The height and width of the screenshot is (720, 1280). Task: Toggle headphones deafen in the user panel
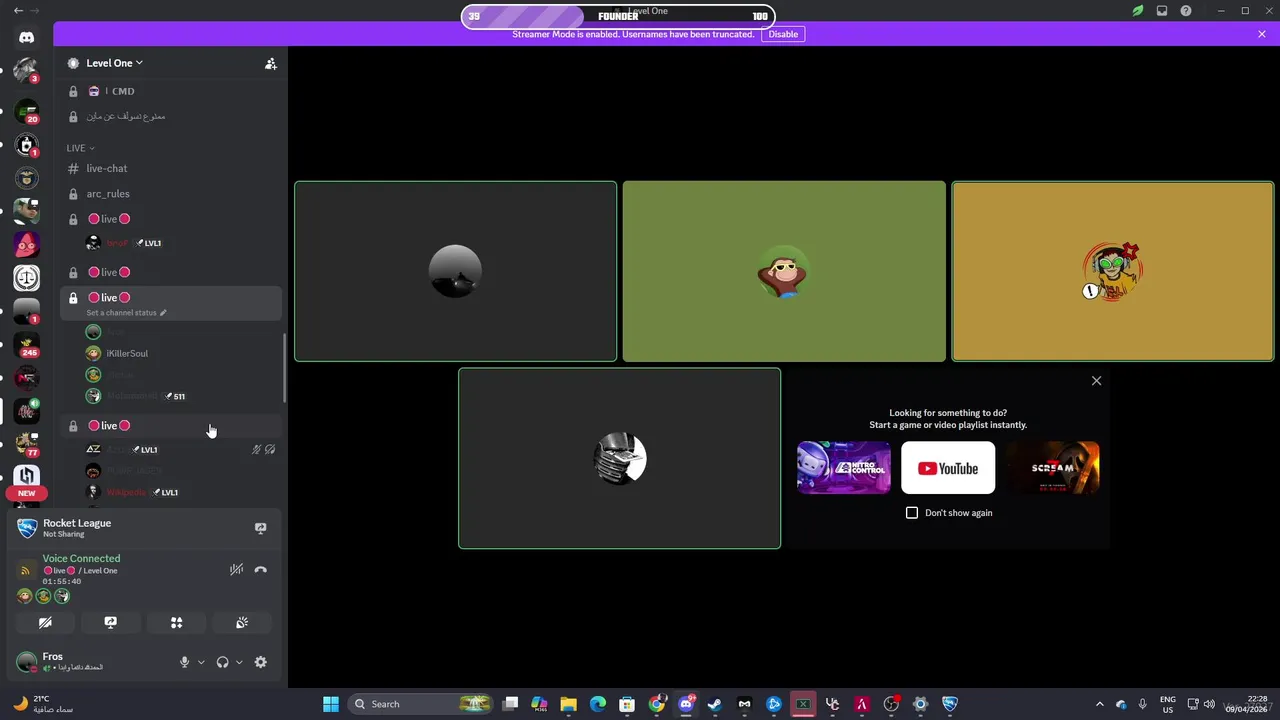point(222,662)
